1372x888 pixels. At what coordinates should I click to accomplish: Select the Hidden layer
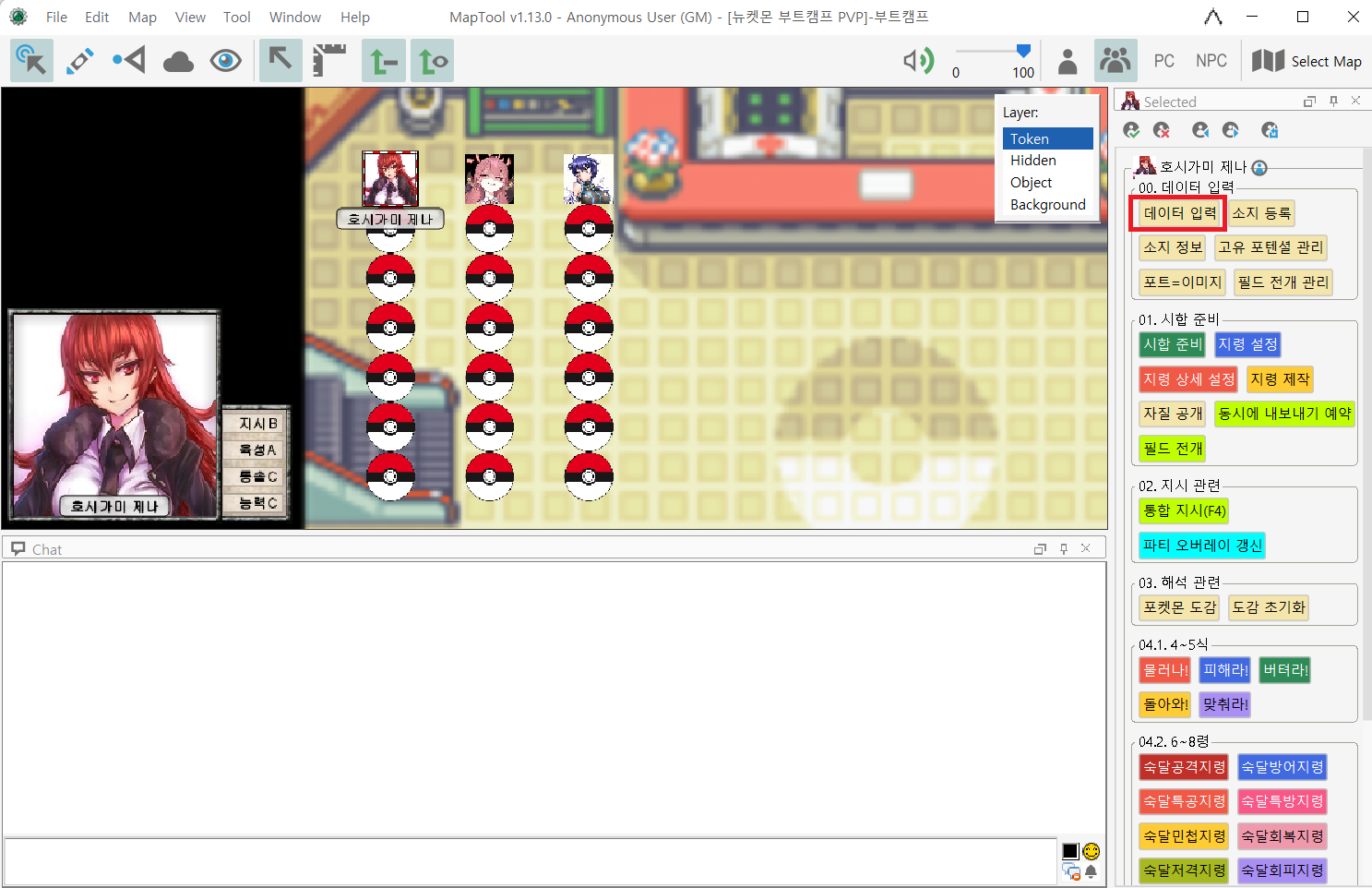[1032, 161]
